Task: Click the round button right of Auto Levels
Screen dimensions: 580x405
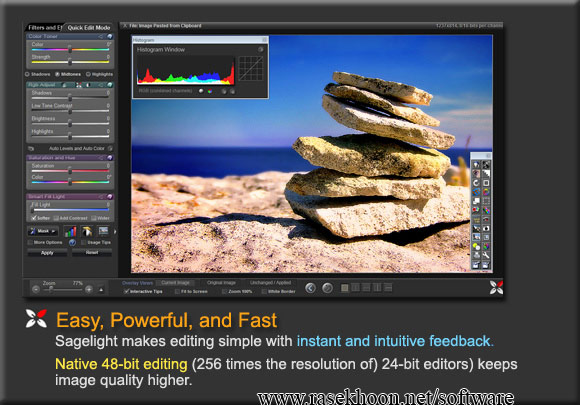Action: (x=110, y=148)
